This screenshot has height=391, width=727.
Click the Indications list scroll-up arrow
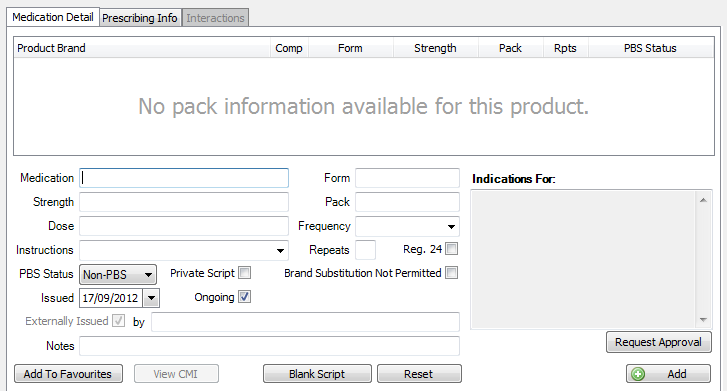point(703,200)
